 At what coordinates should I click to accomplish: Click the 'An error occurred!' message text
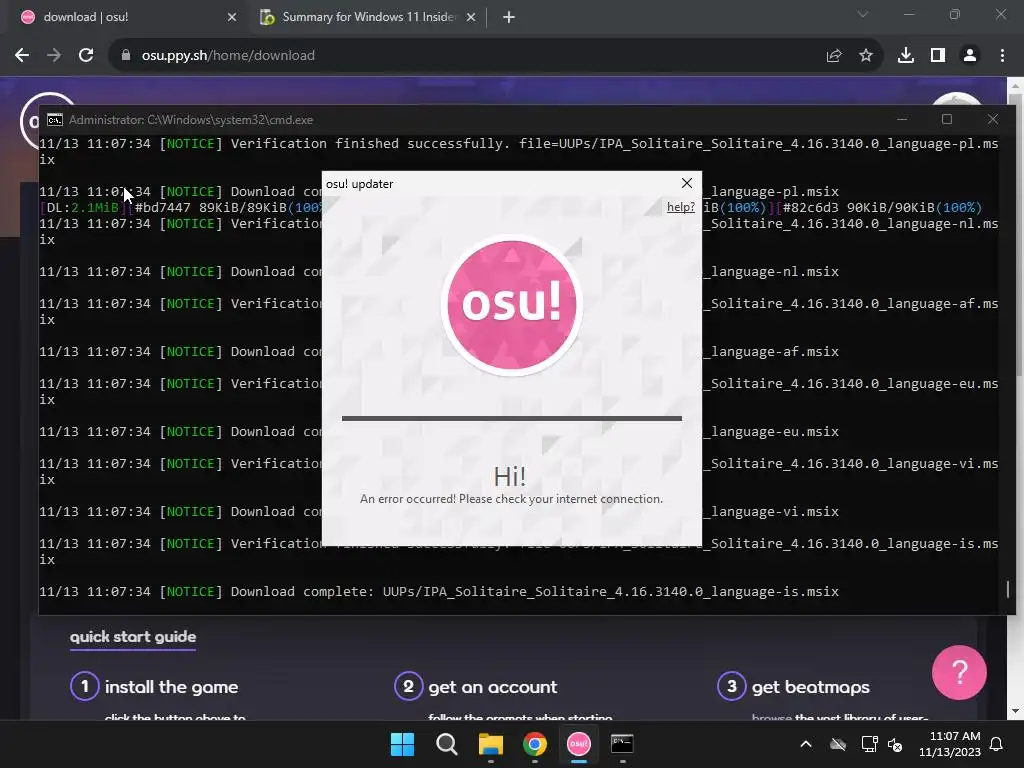(511, 499)
